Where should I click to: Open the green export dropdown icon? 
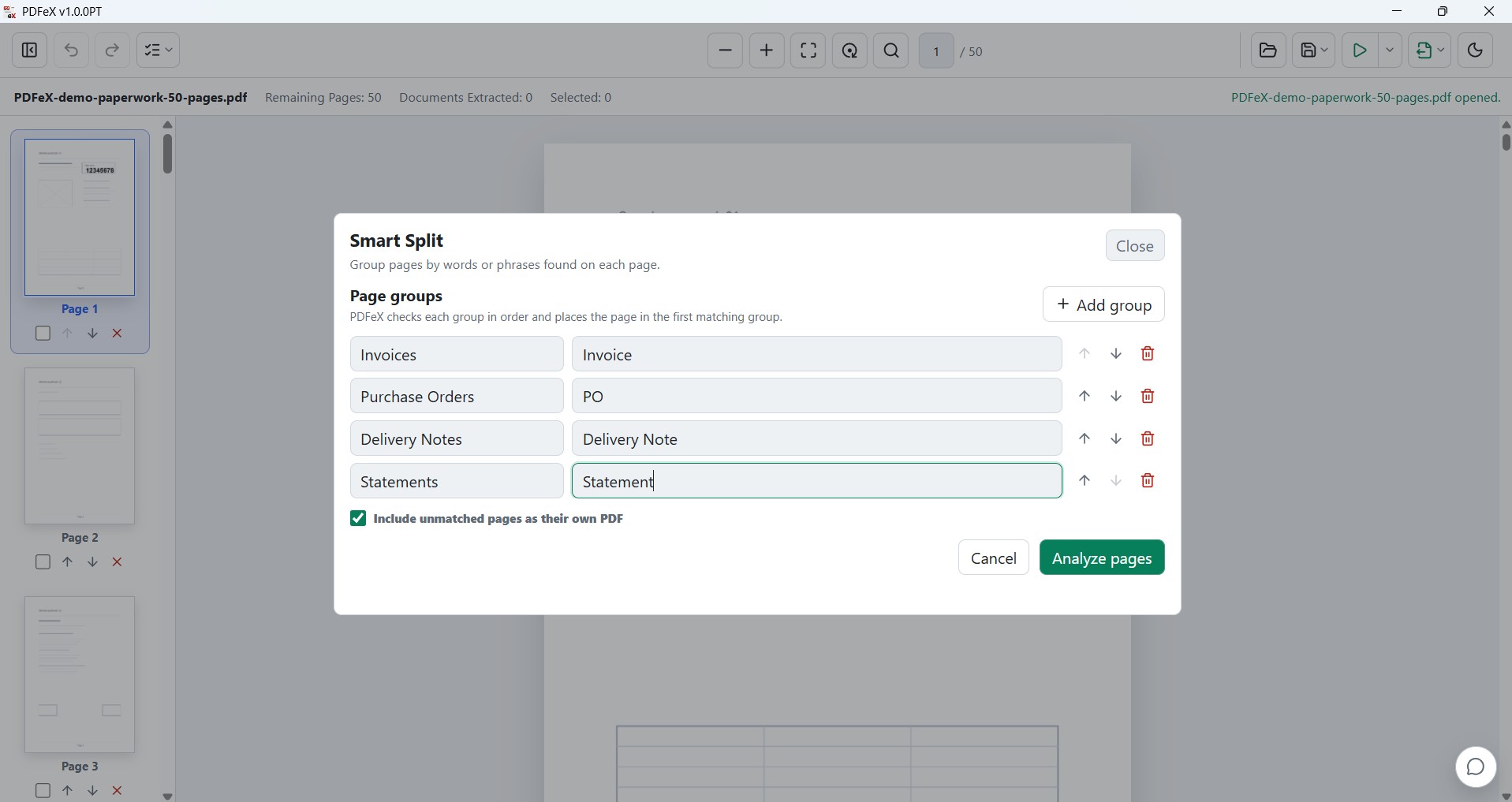click(x=1430, y=50)
